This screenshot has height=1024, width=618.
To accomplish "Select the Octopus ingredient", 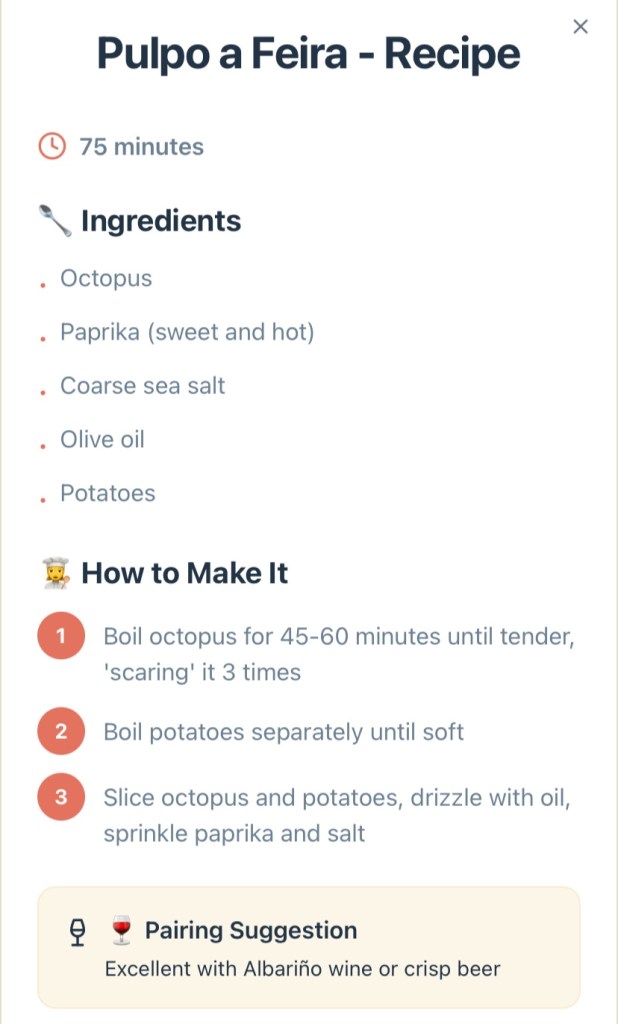I will [x=106, y=278].
